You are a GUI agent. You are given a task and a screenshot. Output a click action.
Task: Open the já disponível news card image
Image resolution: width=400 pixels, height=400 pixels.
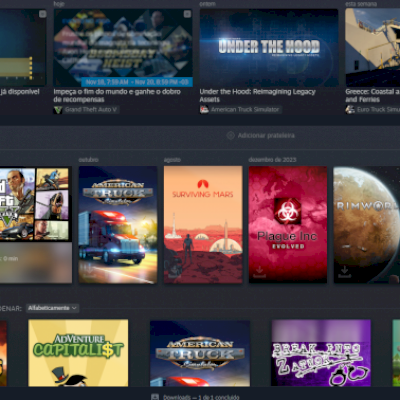point(23,48)
